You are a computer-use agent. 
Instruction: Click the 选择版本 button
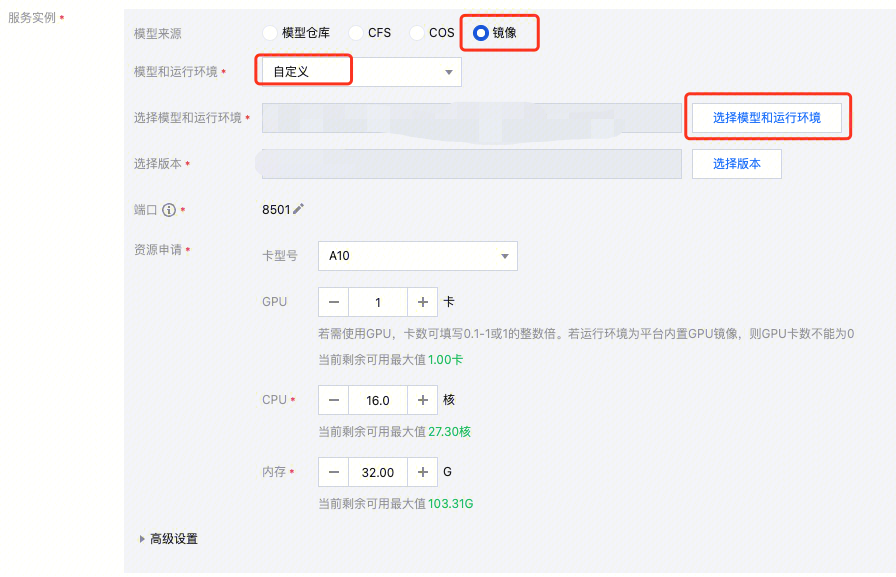[736, 164]
